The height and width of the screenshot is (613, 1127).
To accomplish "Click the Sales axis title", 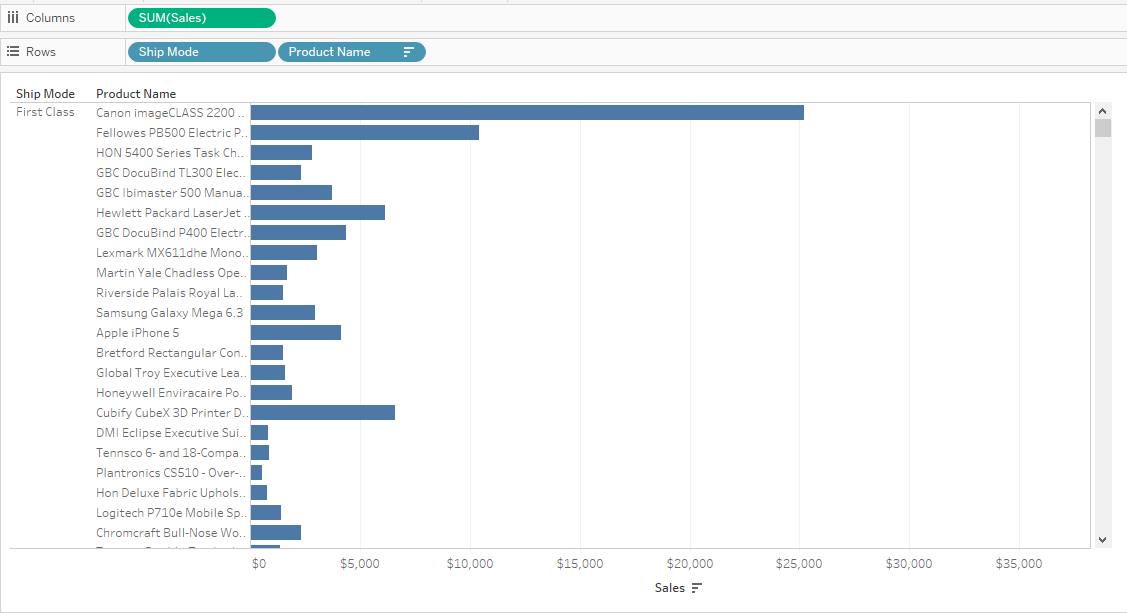I will point(669,588).
